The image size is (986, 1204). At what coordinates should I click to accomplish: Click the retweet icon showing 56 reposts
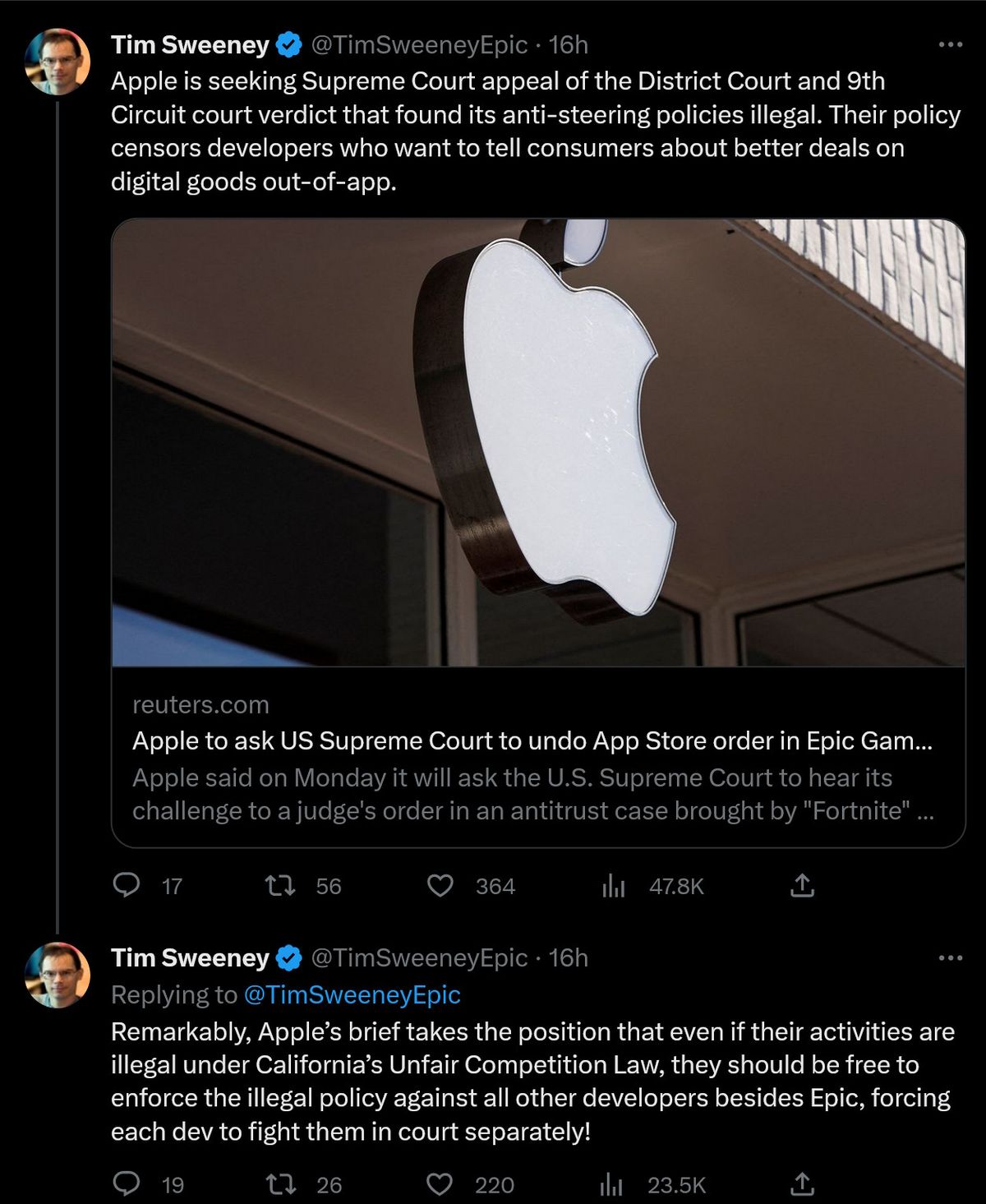pyautogui.click(x=282, y=886)
